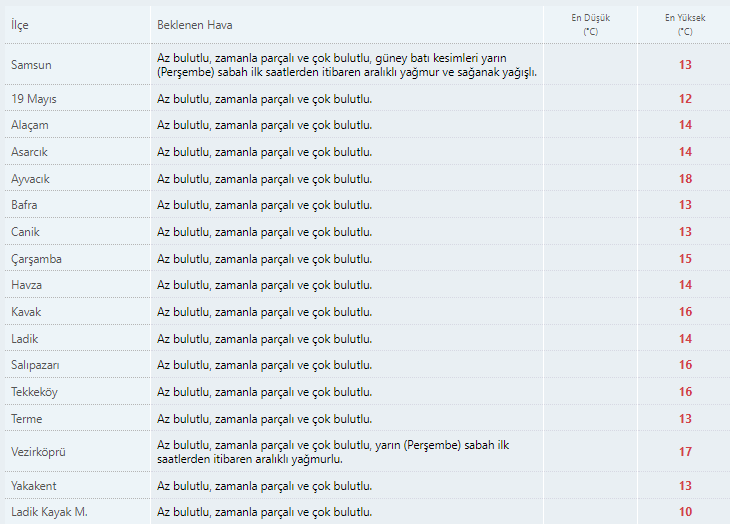This screenshot has height=524, width=730.
Task: Click Samsun's high temperature 13
Action: [685, 65]
